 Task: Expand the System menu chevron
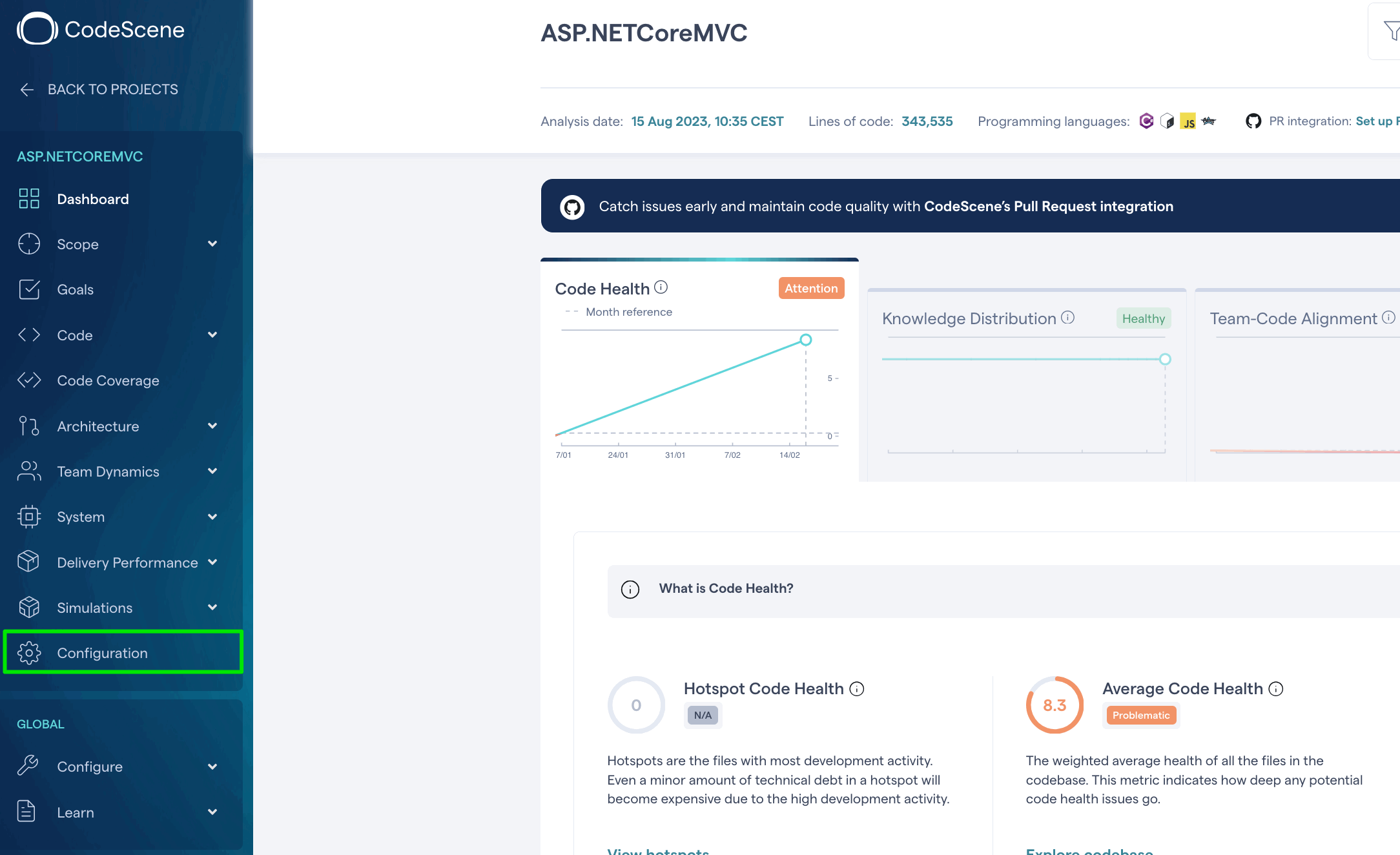[x=212, y=517]
